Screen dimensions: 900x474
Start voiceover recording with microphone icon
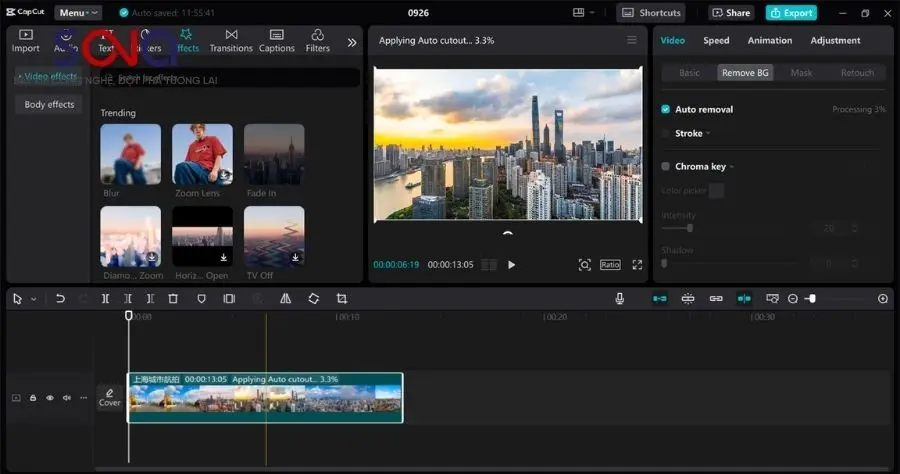click(x=620, y=299)
